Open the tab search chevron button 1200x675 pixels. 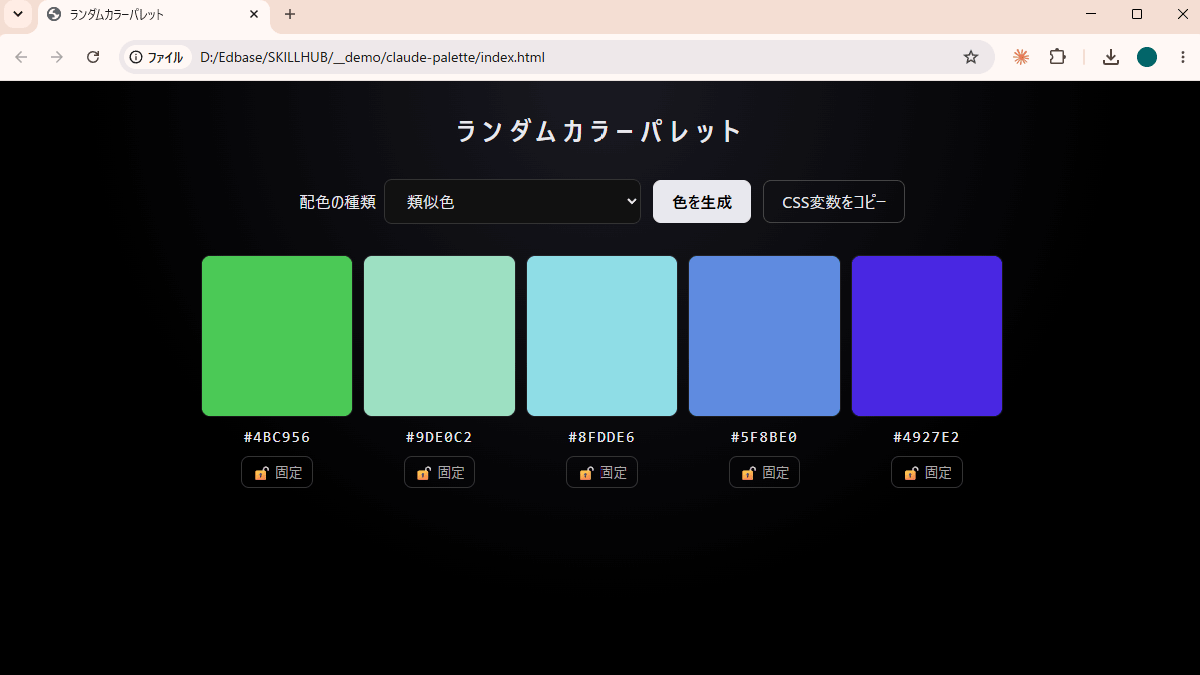point(17,14)
